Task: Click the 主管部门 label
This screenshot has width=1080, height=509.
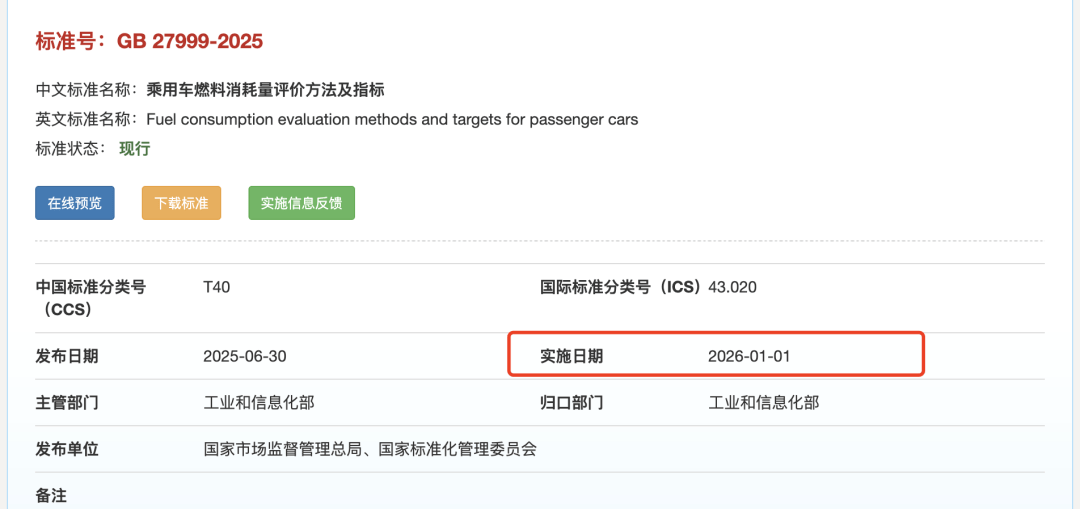Action: click(x=67, y=403)
